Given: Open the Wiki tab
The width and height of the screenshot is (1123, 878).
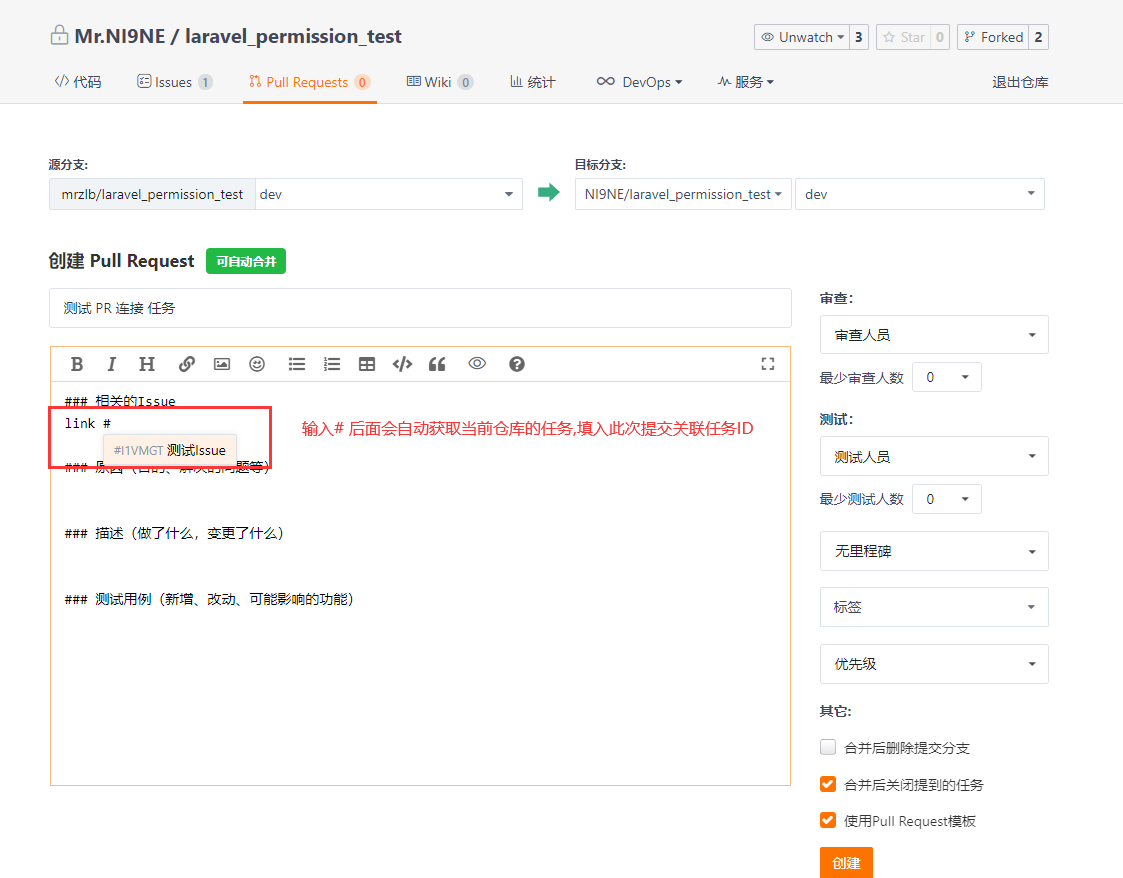Looking at the screenshot, I should tap(438, 82).
